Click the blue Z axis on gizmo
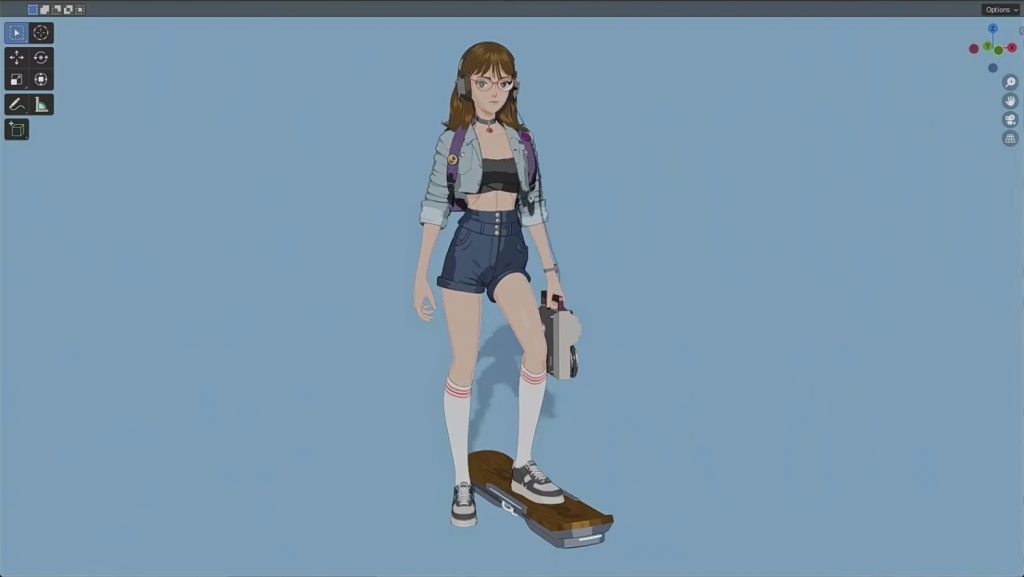Screen dimensions: 1024x577 [993, 29]
